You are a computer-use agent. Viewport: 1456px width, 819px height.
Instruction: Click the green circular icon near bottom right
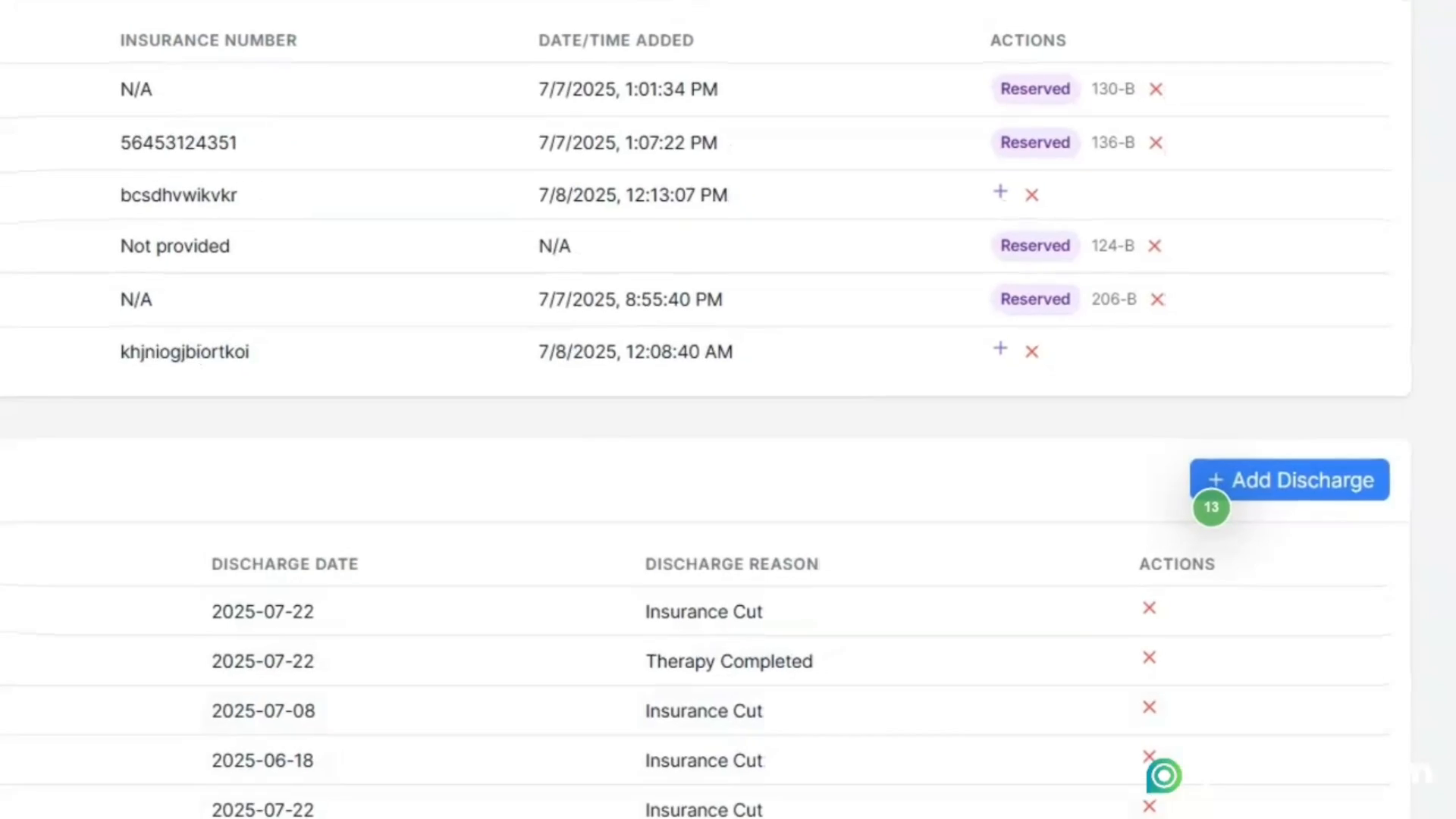(x=1163, y=775)
